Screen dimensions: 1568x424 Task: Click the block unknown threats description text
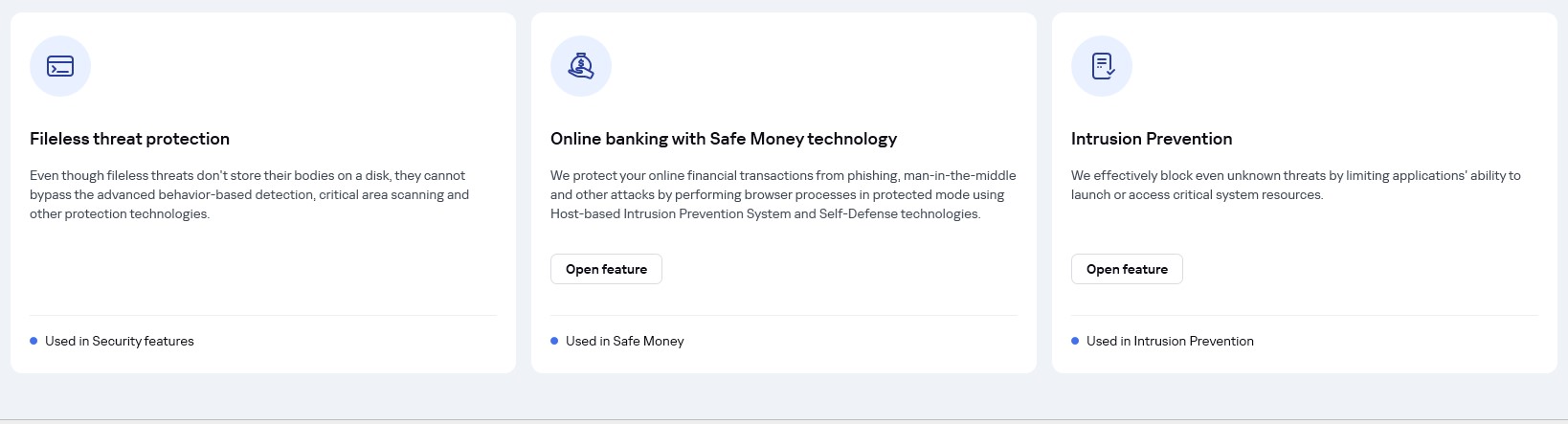coord(1296,185)
